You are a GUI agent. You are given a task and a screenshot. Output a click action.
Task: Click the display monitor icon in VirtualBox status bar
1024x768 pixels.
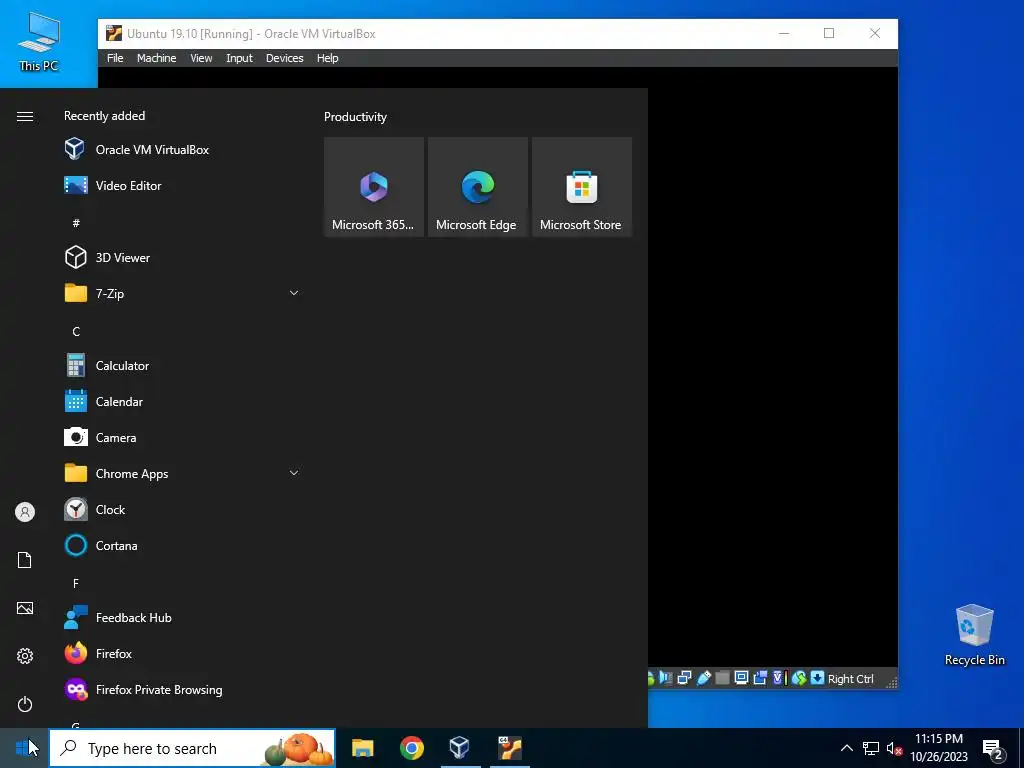point(741,678)
